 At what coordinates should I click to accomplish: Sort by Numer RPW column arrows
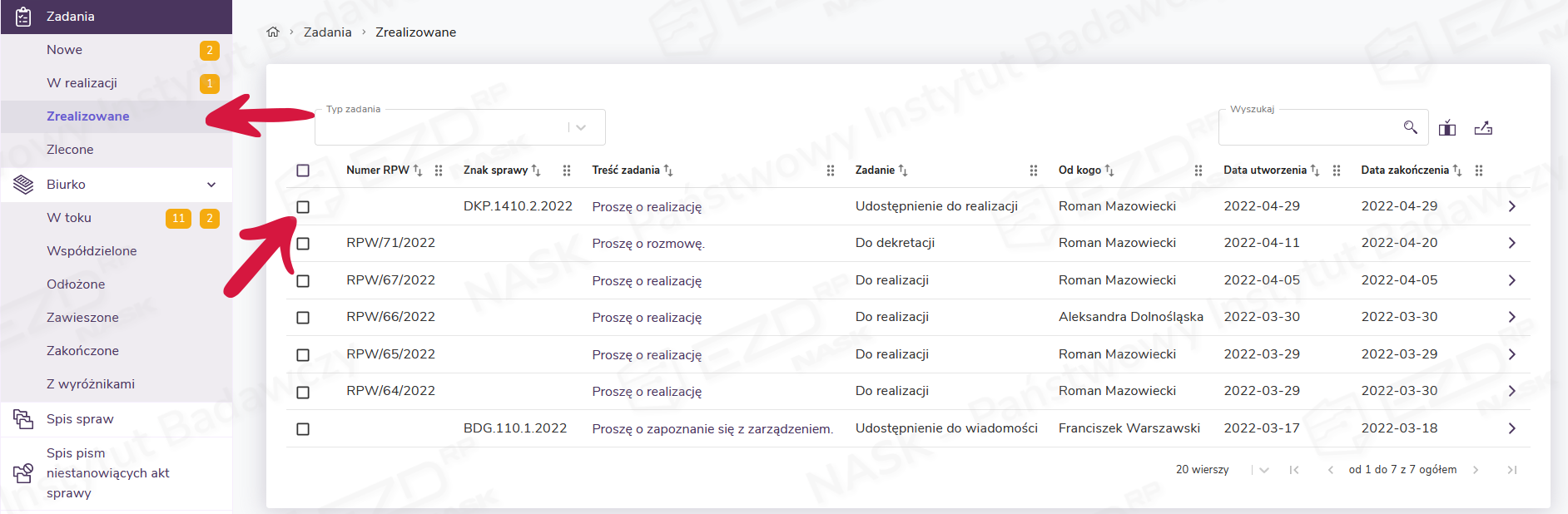click(418, 171)
